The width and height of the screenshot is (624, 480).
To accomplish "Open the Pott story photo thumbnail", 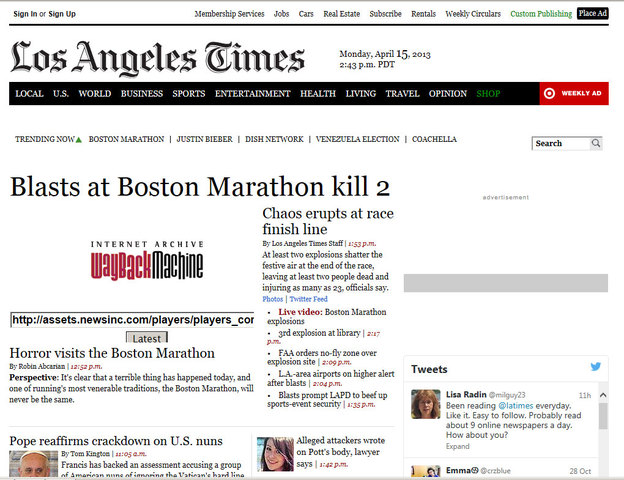I will [275, 454].
